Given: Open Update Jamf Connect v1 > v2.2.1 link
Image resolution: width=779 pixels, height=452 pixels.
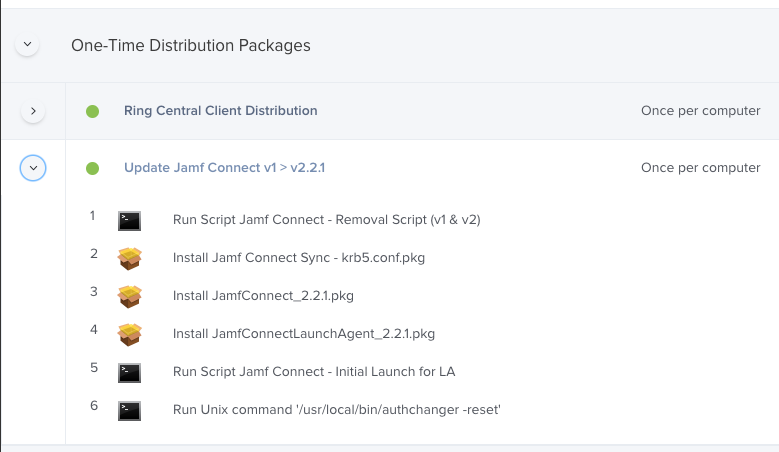Looking at the screenshot, I should coord(225,167).
